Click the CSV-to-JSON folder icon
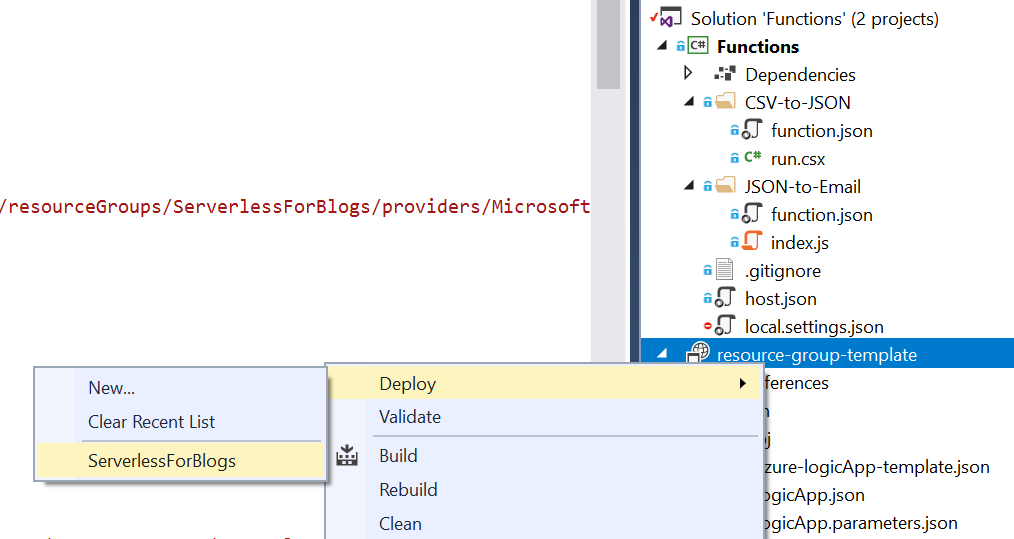The image size is (1014, 539). pos(725,102)
